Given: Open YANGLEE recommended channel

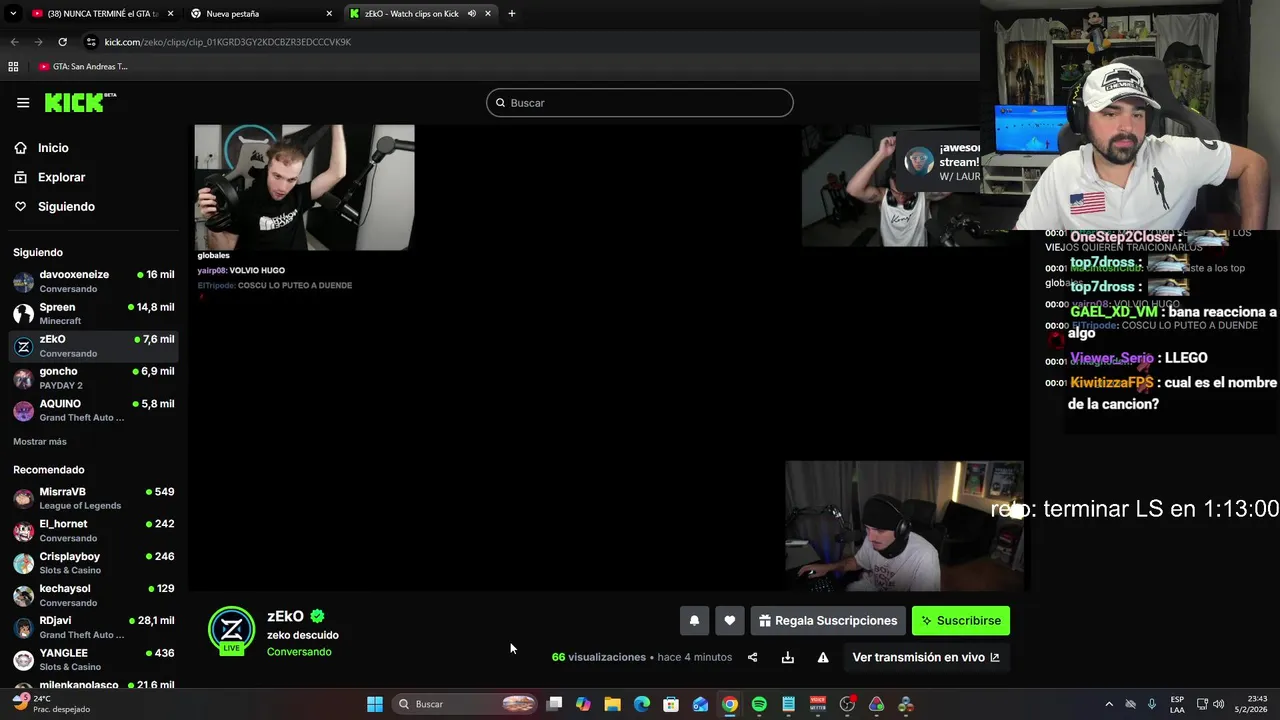Looking at the screenshot, I should point(94,659).
